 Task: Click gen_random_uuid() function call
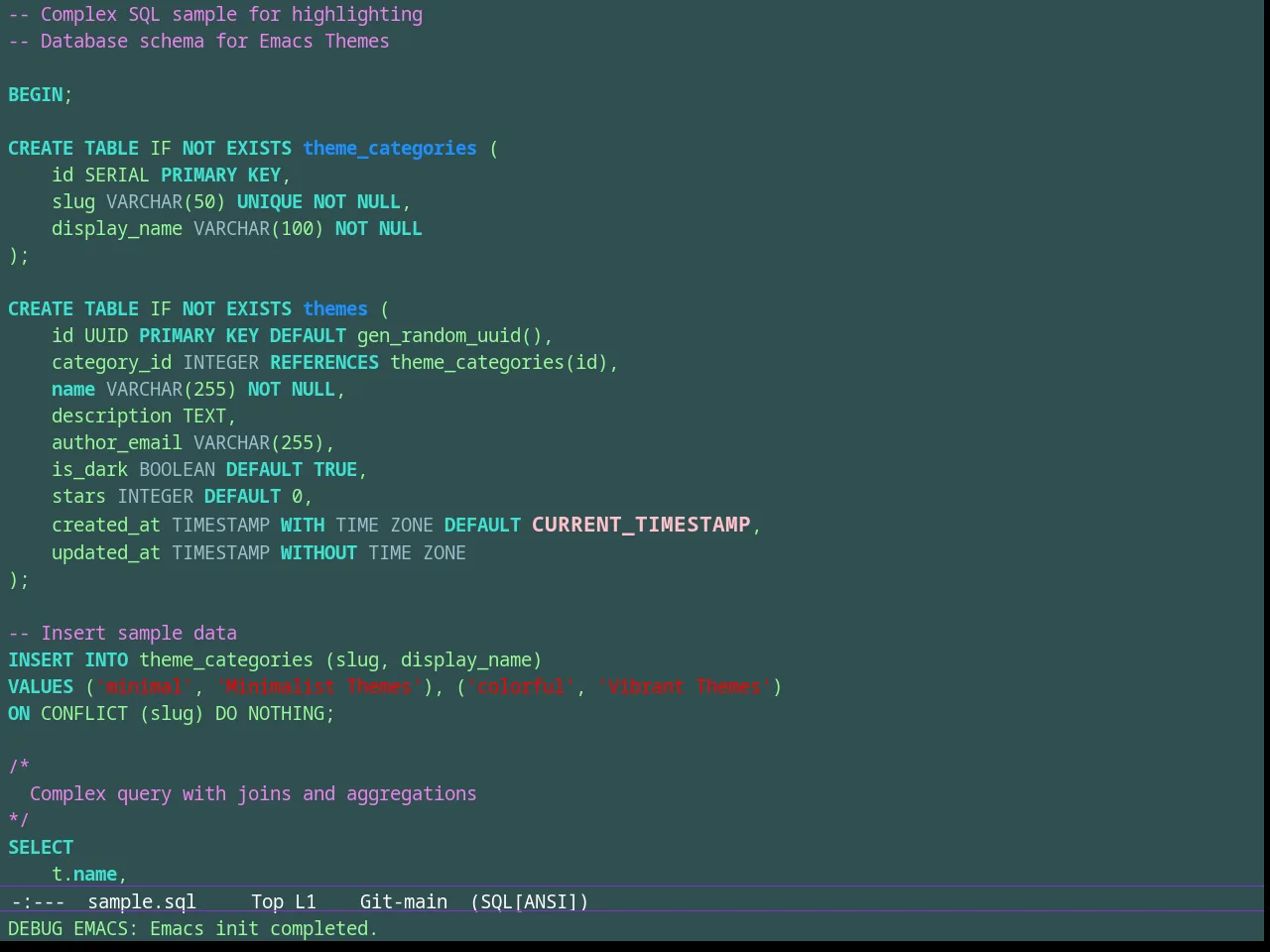pyautogui.click(x=450, y=335)
